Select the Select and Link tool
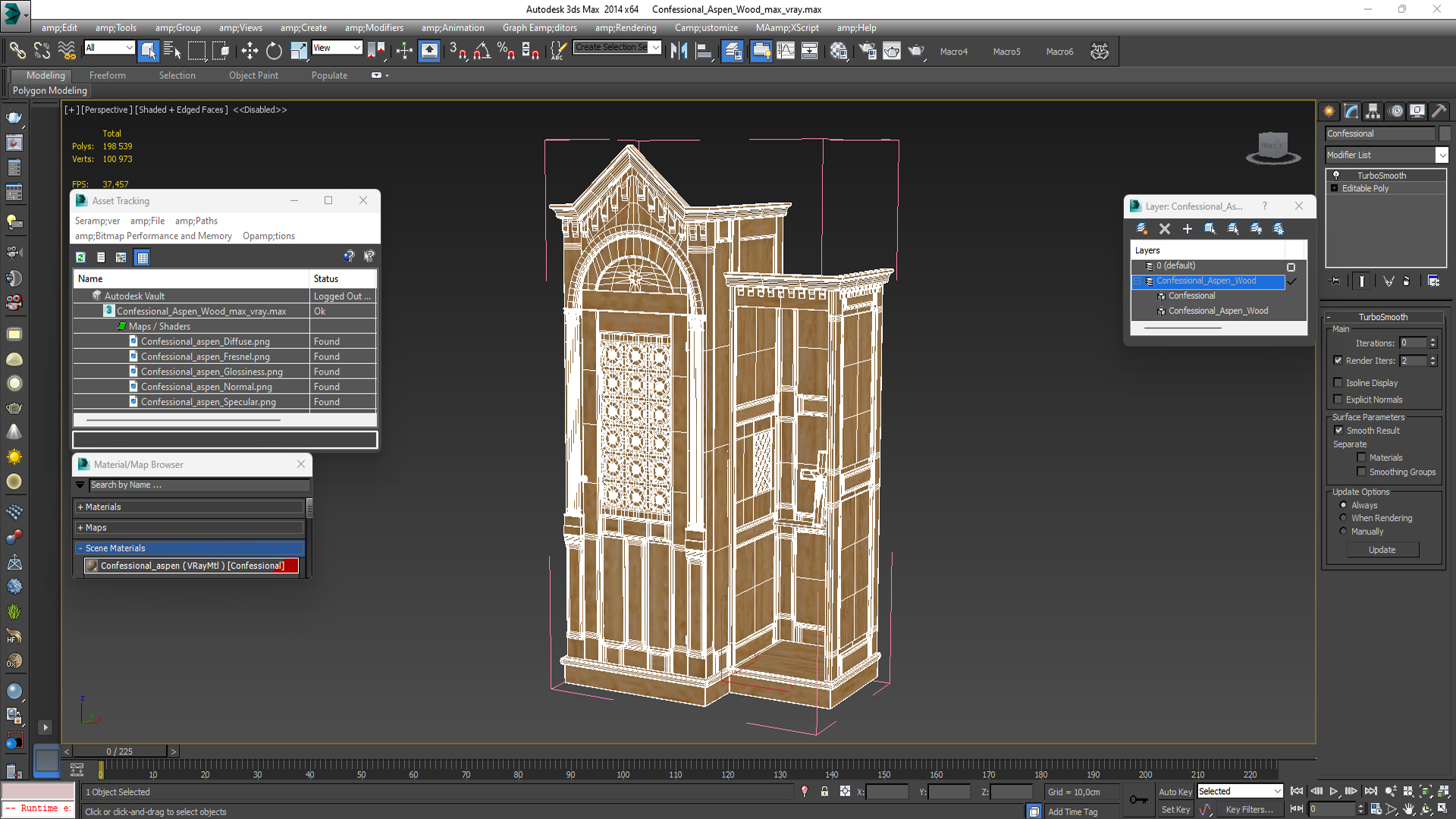The height and width of the screenshot is (819, 1456). [x=17, y=51]
